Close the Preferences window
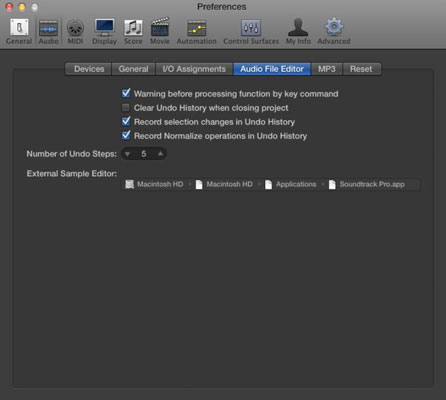446x400 pixels. (x=9, y=7)
